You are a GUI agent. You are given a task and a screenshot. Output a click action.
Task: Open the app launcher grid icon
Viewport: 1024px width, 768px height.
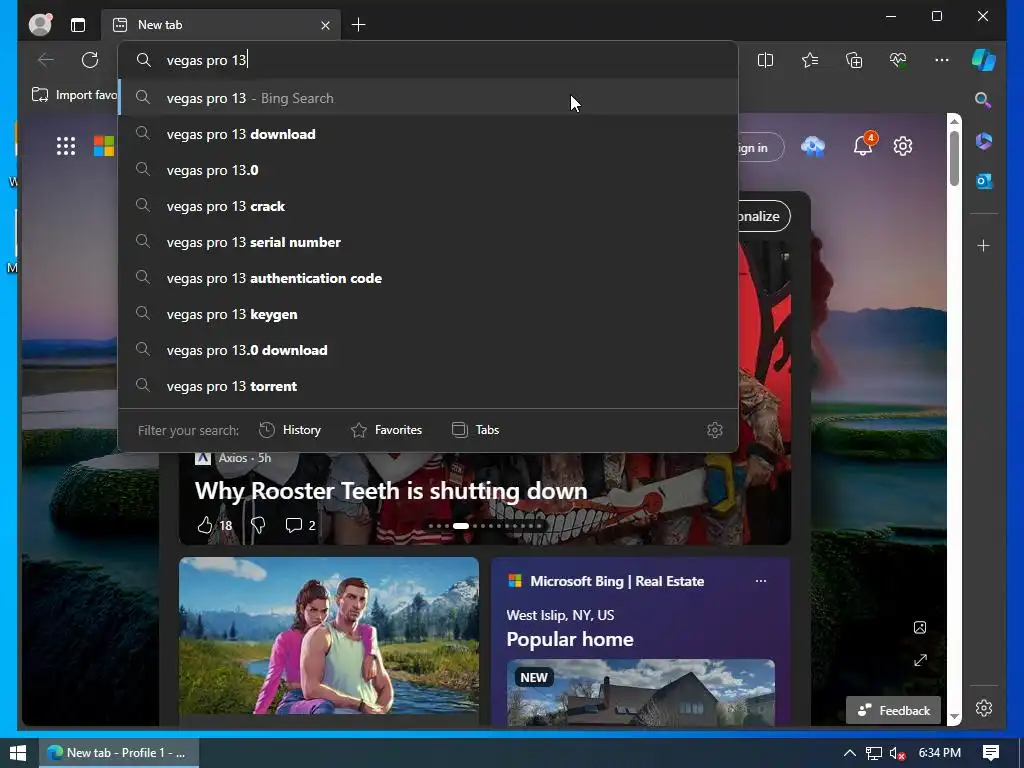coord(66,146)
